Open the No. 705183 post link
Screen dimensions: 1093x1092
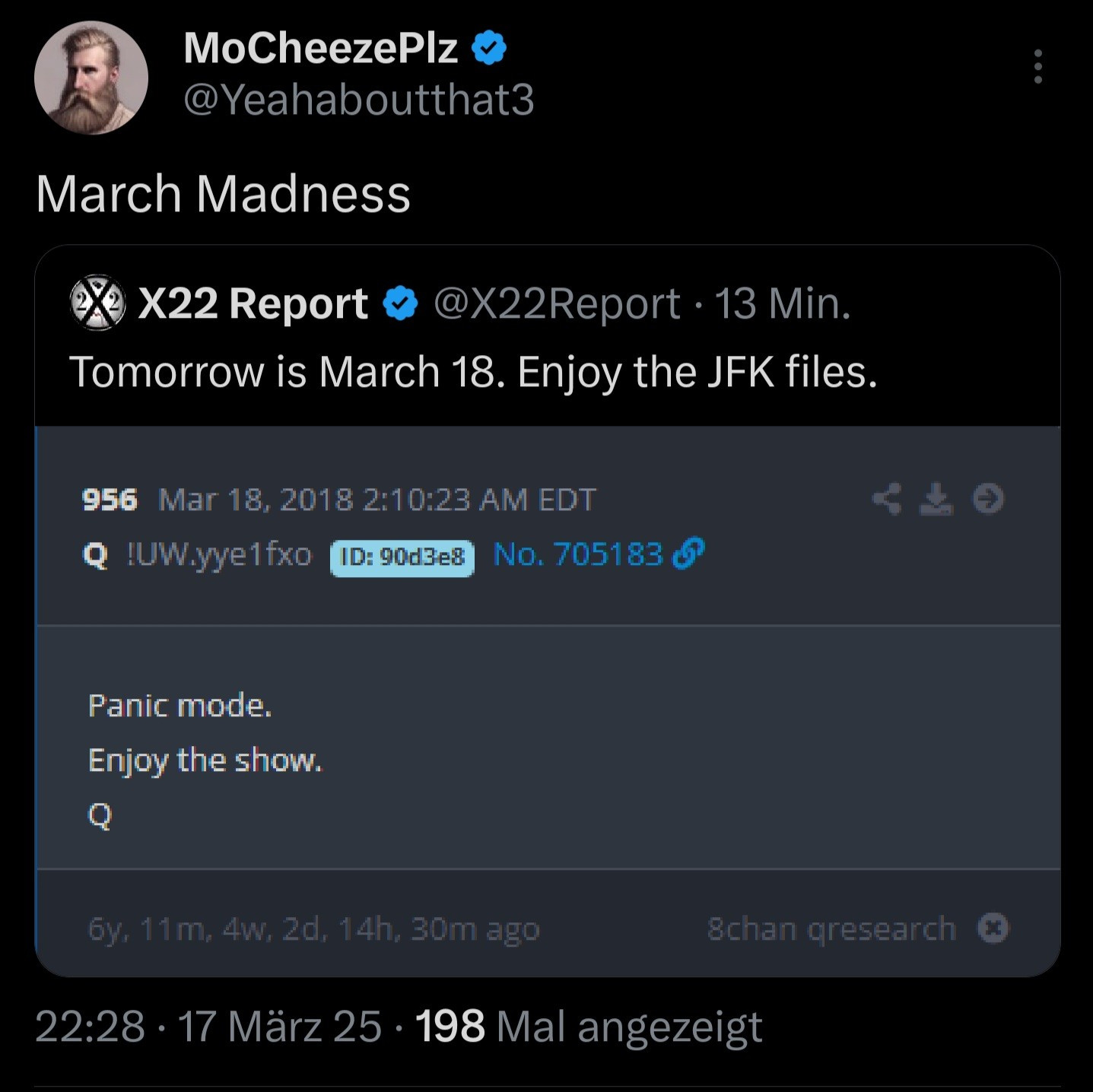(578, 554)
